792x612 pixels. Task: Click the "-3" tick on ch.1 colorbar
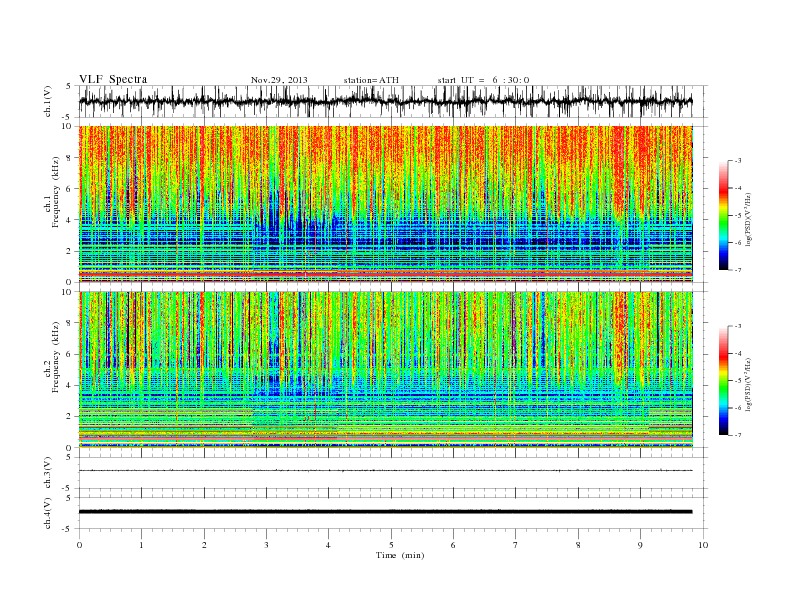tap(738, 161)
